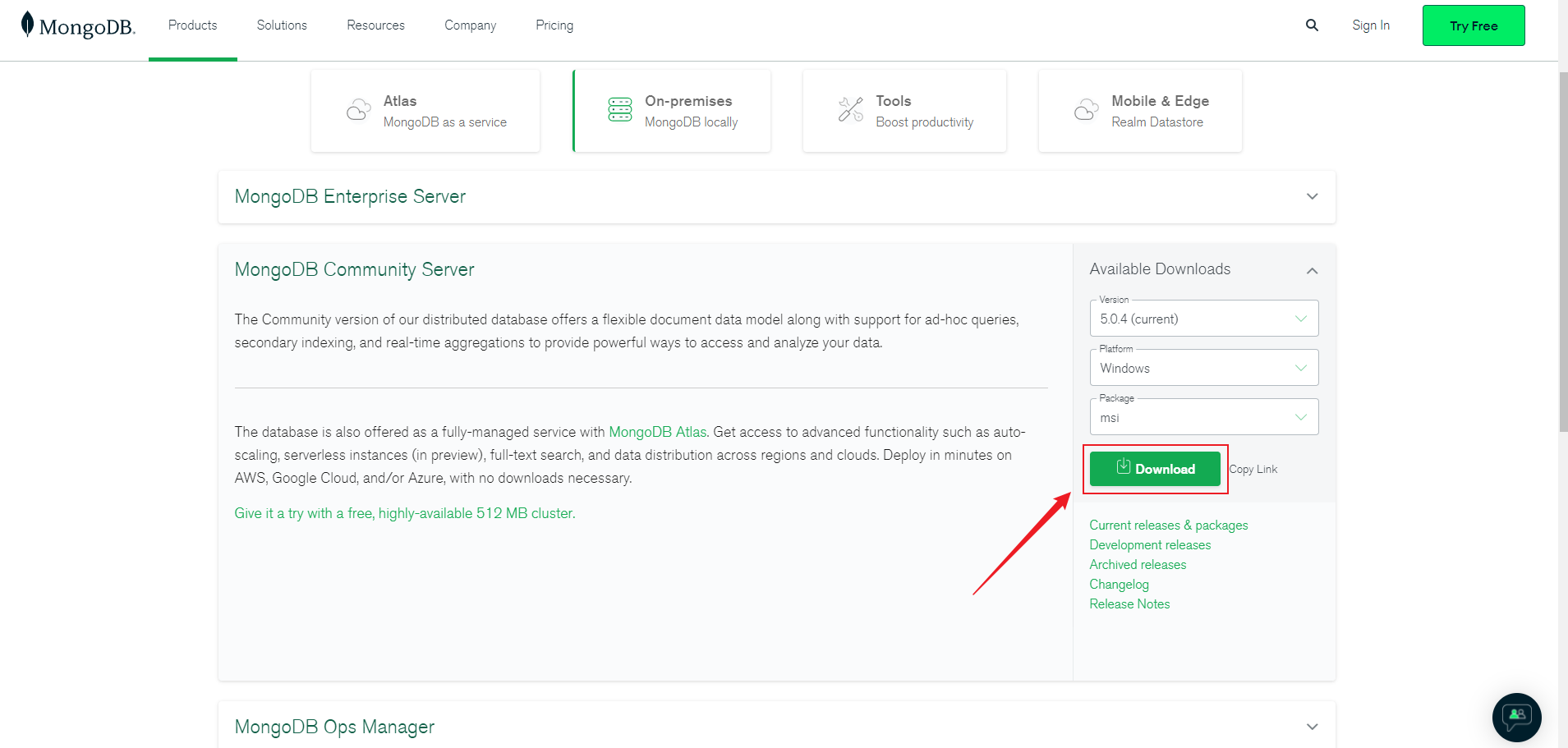Expand the MongoDB Ops Manager section
Image resolution: width=1568 pixels, height=748 pixels.
pyautogui.click(x=1312, y=726)
